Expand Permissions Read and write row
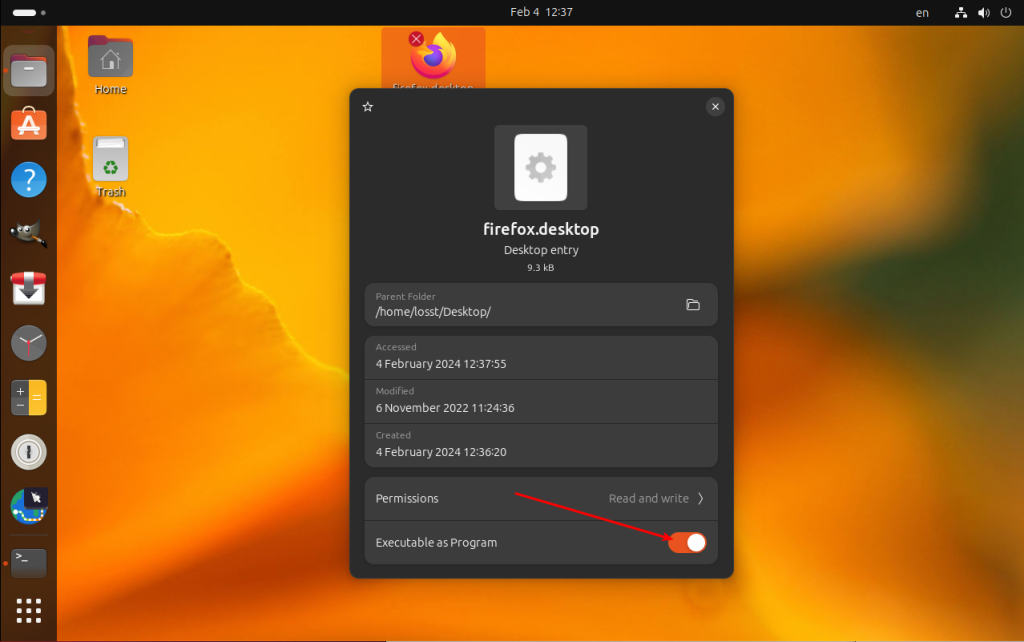 click(x=541, y=498)
